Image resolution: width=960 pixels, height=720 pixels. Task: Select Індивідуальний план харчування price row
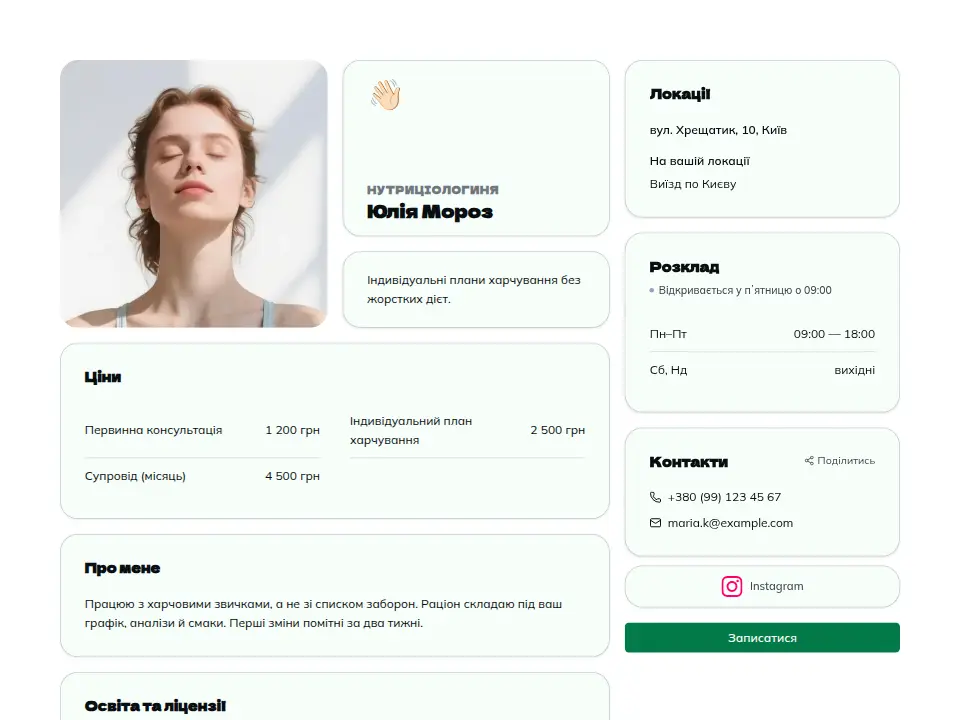pyautogui.click(x=467, y=430)
